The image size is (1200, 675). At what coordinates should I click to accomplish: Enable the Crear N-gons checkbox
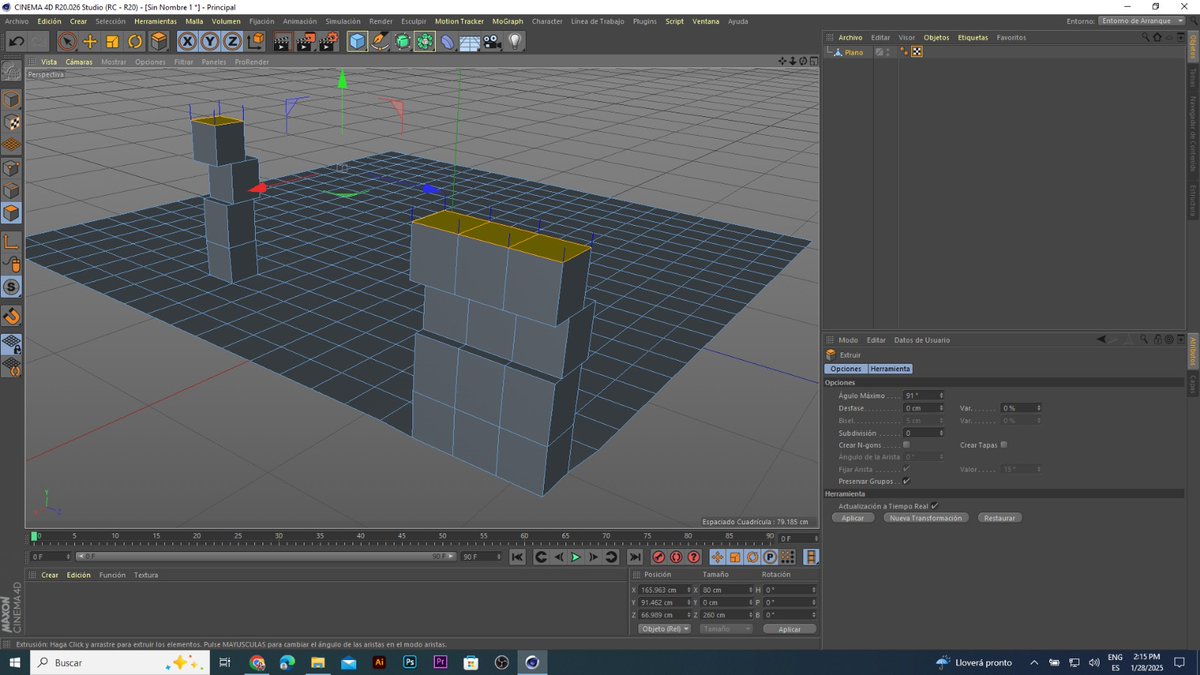[906, 445]
